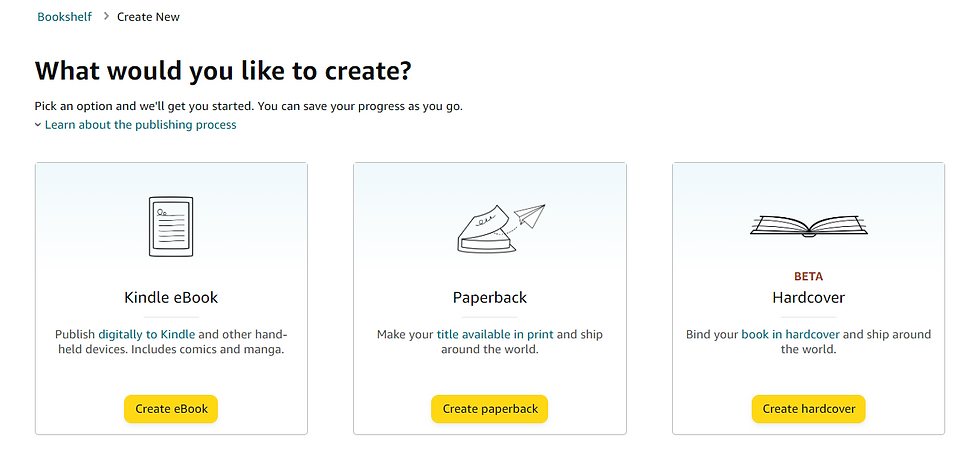This screenshot has height=473, width=980.
Task: Expand Learn about the publishing process
Action: click(140, 125)
